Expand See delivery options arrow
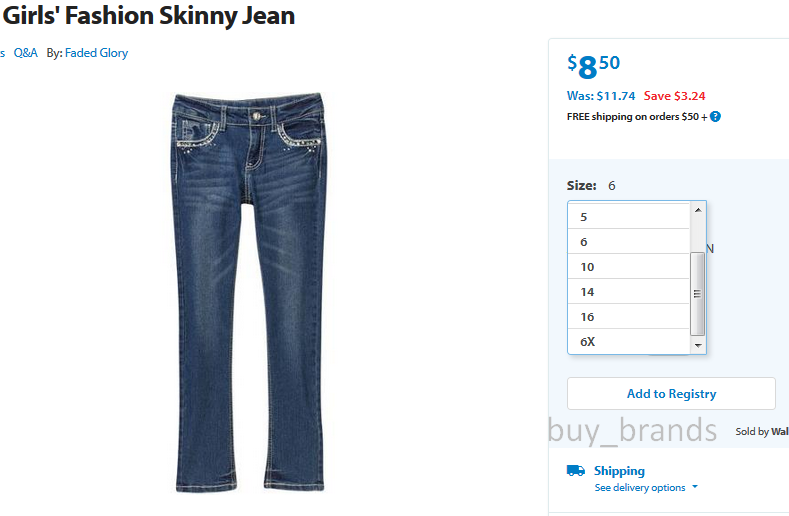The height and width of the screenshot is (516, 789). point(695,487)
